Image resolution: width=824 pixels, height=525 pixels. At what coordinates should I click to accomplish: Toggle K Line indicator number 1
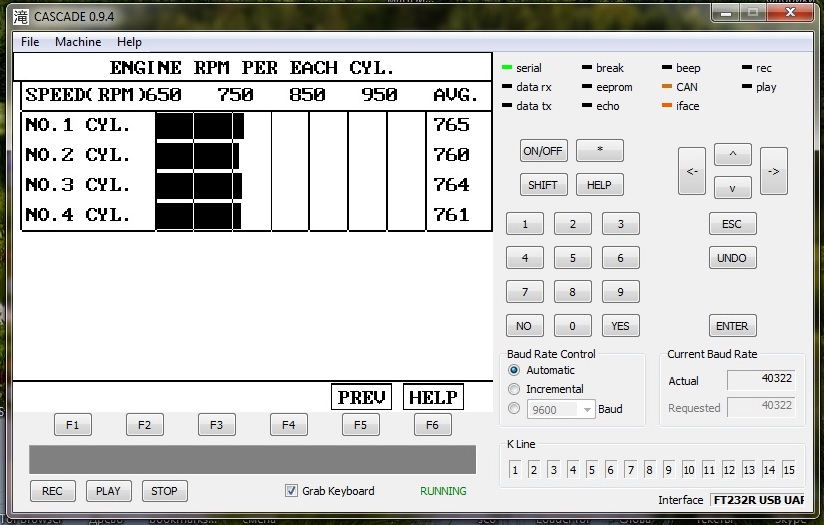coord(515,469)
